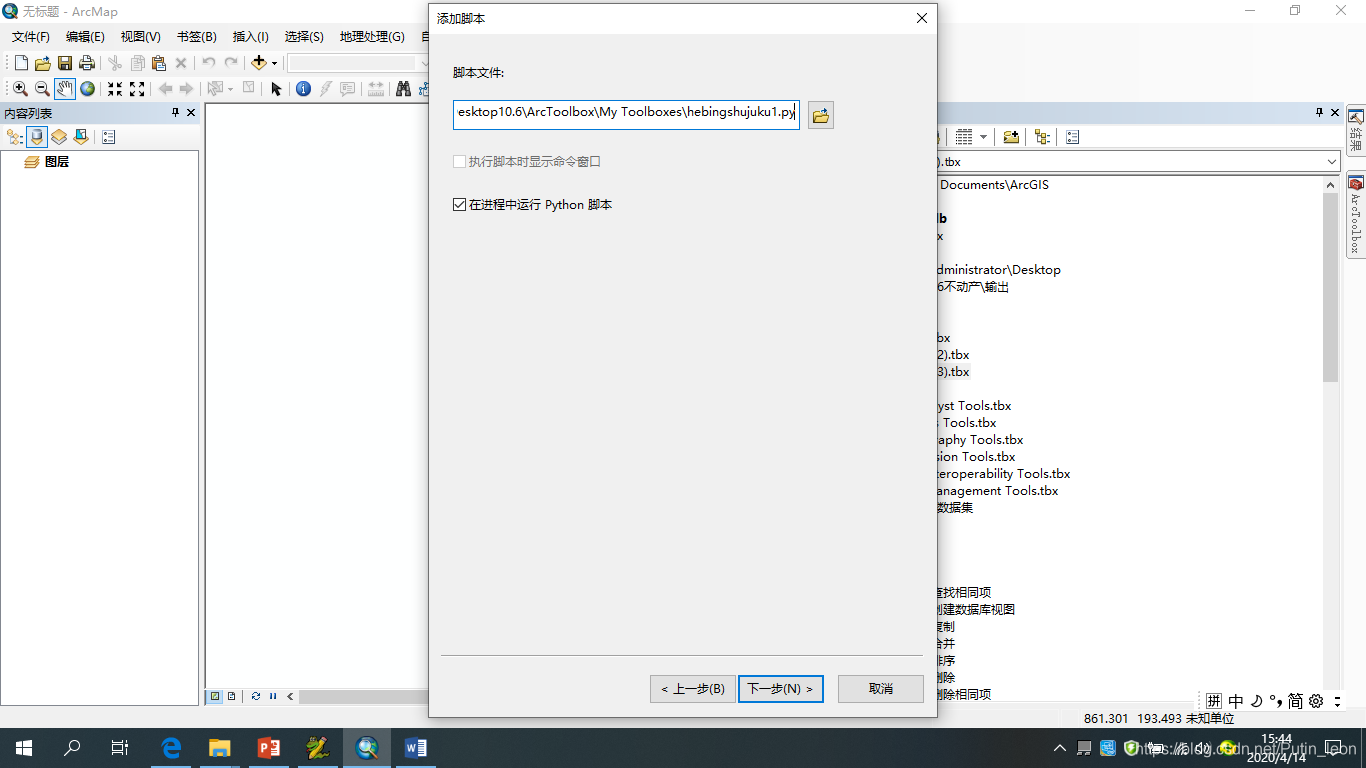Open Microsoft Edge from taskbar
Image resolution: width=1366 pixels, height=768 pixels.
pos(171,747)
